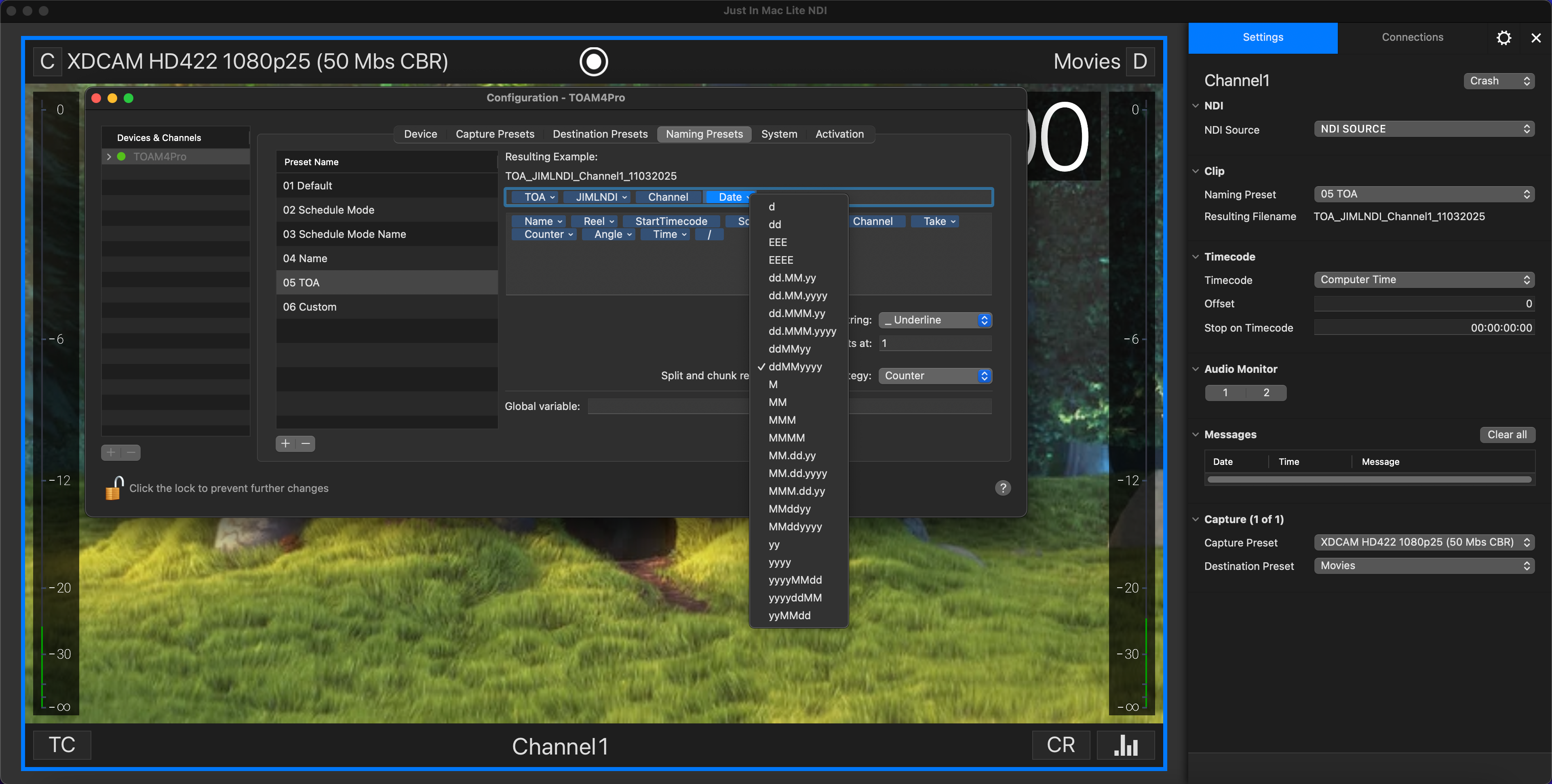Collapse the Audio Monitor section
1552x784 pixels.
tap(1196, 369)
